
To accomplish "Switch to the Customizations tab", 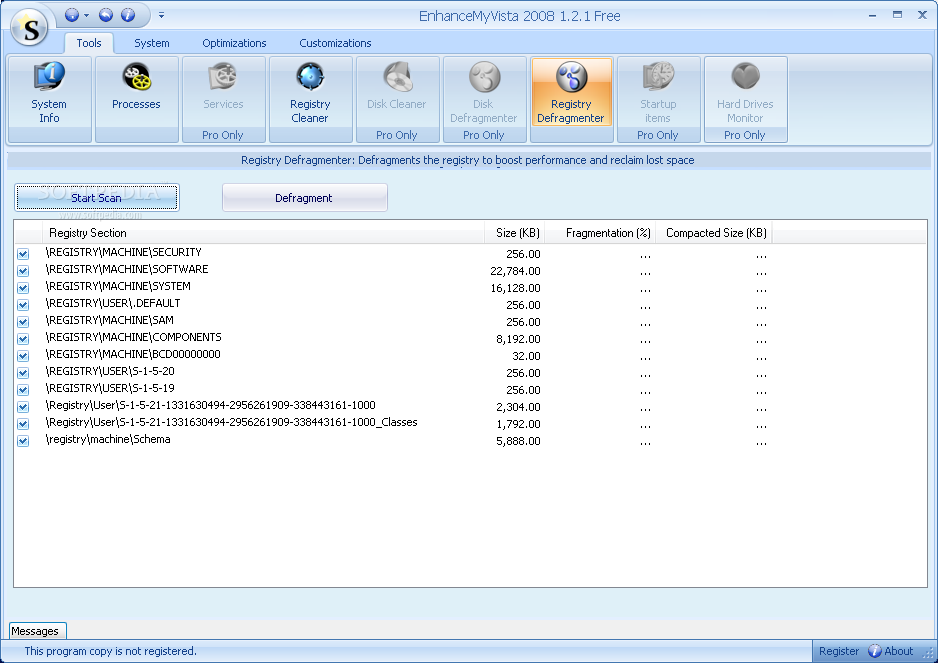I will click(x=335, y=43).
